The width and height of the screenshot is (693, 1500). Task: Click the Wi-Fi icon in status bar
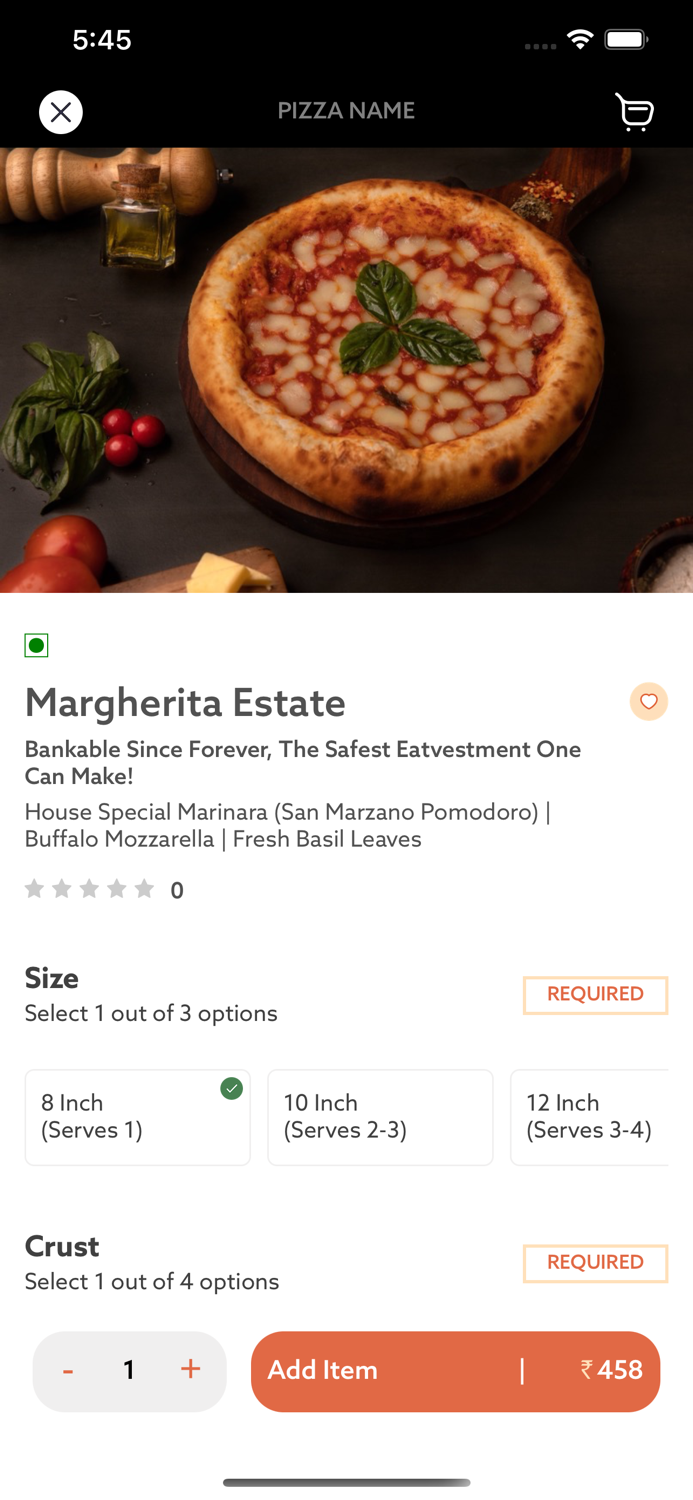[x=582, y=40]
